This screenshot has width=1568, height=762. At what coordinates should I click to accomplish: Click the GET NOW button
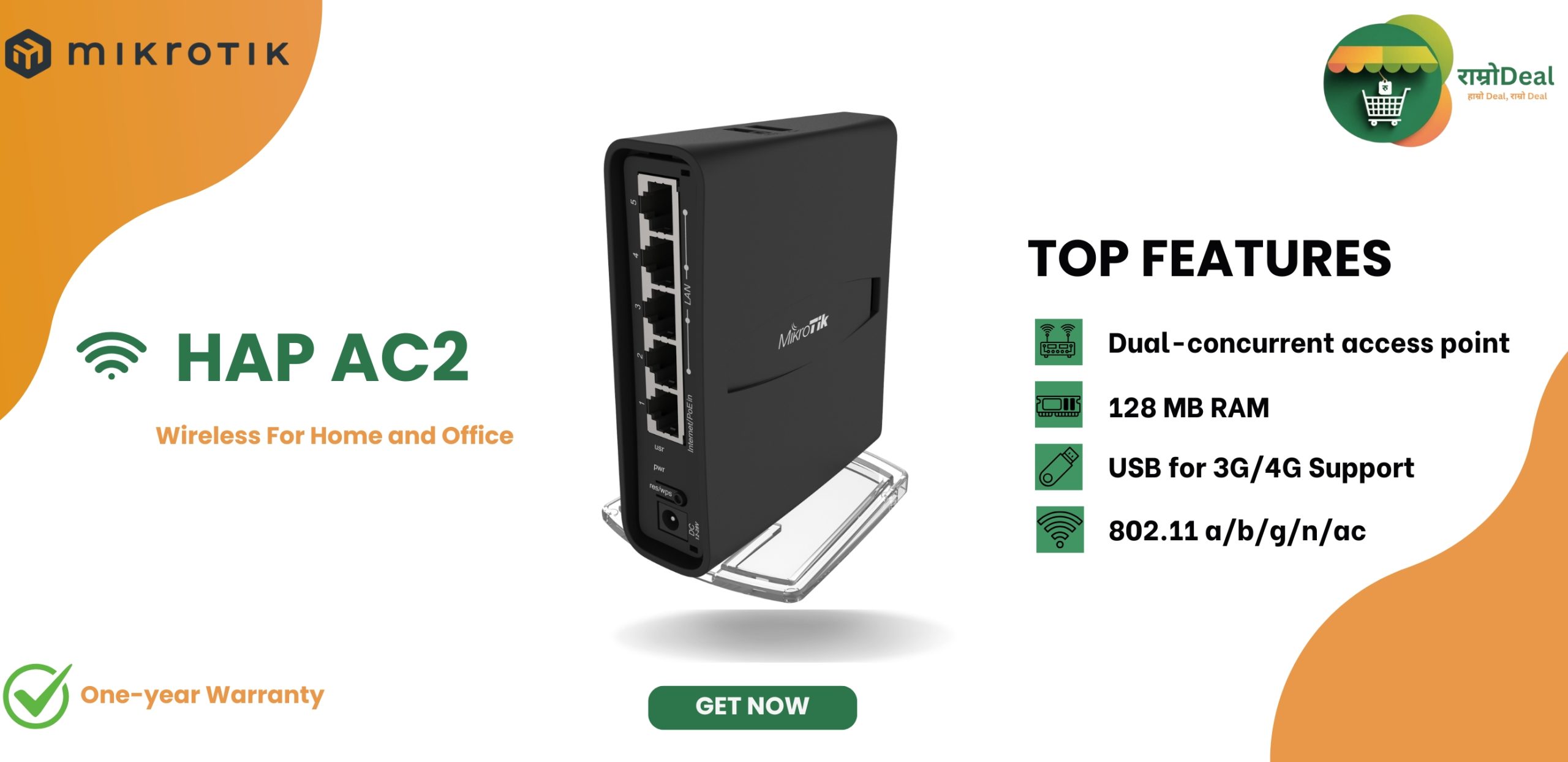pos(752,707)
